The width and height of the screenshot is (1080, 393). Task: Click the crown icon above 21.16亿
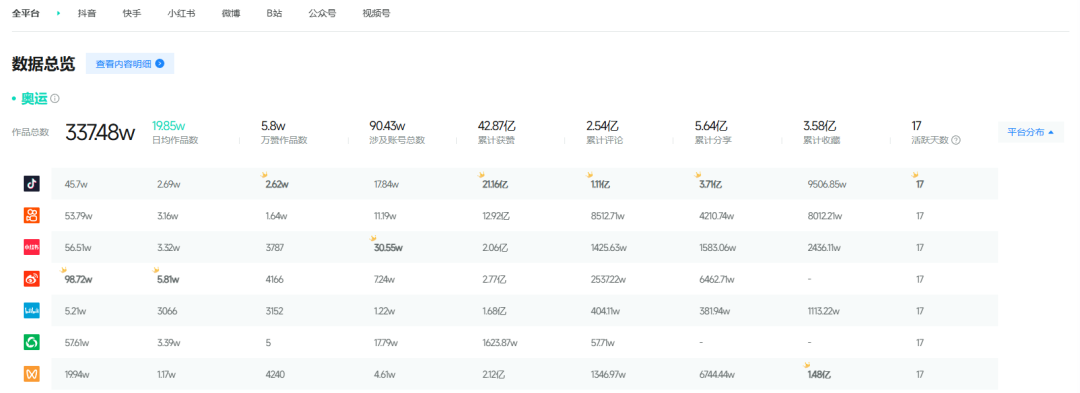click(482, 176)
